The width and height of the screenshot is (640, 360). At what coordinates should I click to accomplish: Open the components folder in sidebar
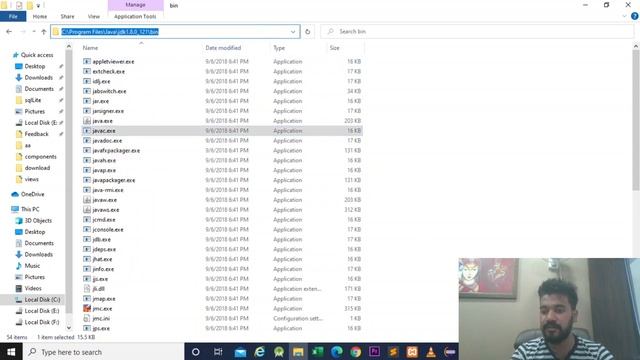pos(40,156)
